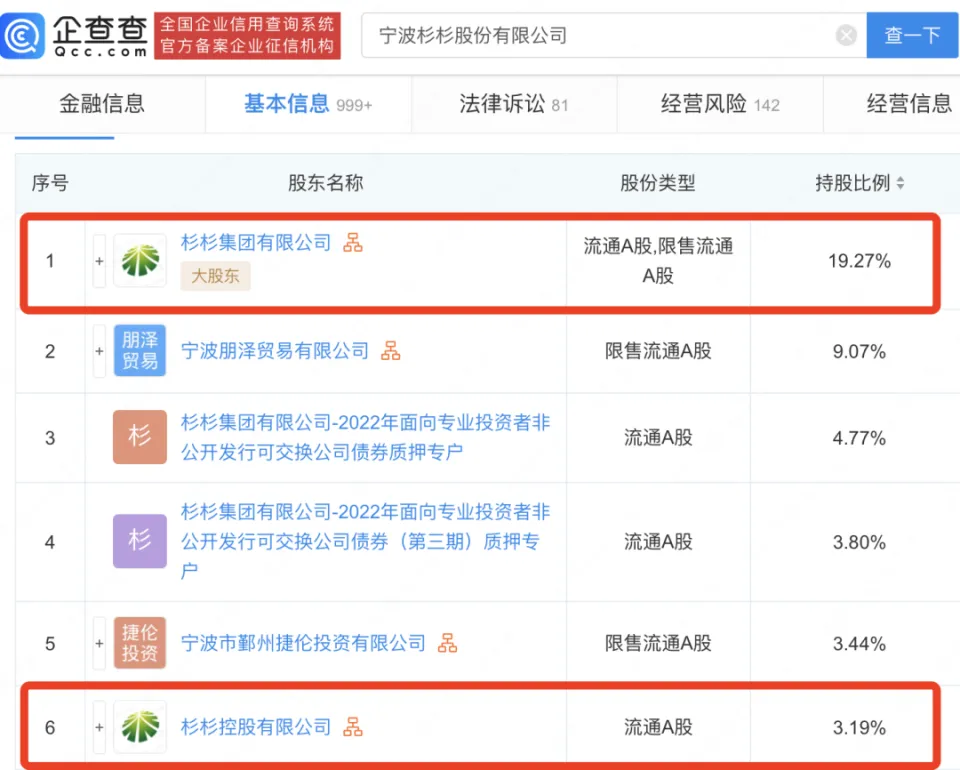The image size is (960, 770).
Task: Expand row 5 捷伦投资 with plus button
Action: pyautogui.click(x=99, y=643)
